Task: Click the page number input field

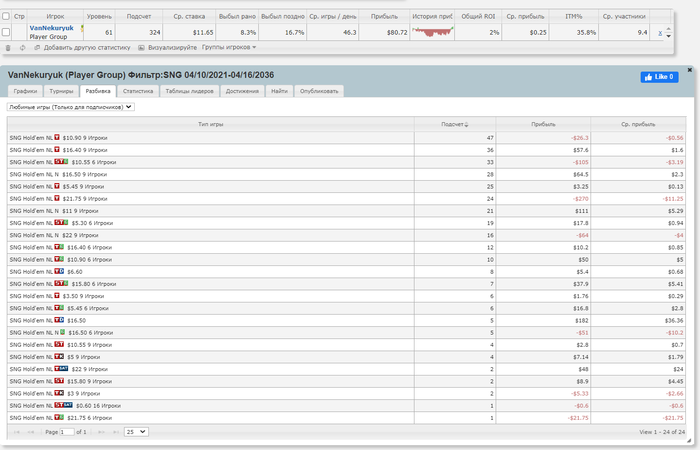Action: coord(67,432)
